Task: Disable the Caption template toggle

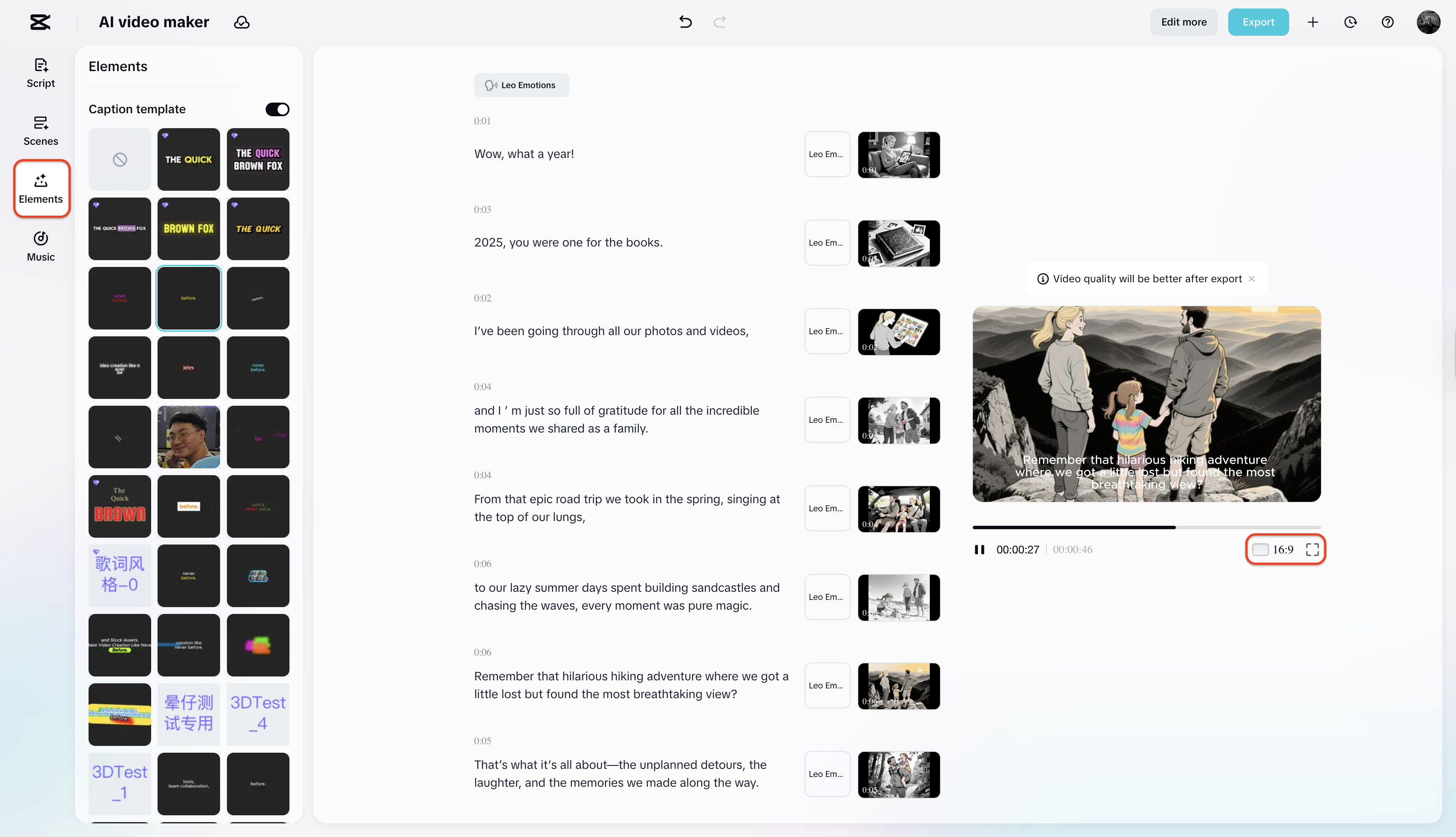Action: click(278, 109)
